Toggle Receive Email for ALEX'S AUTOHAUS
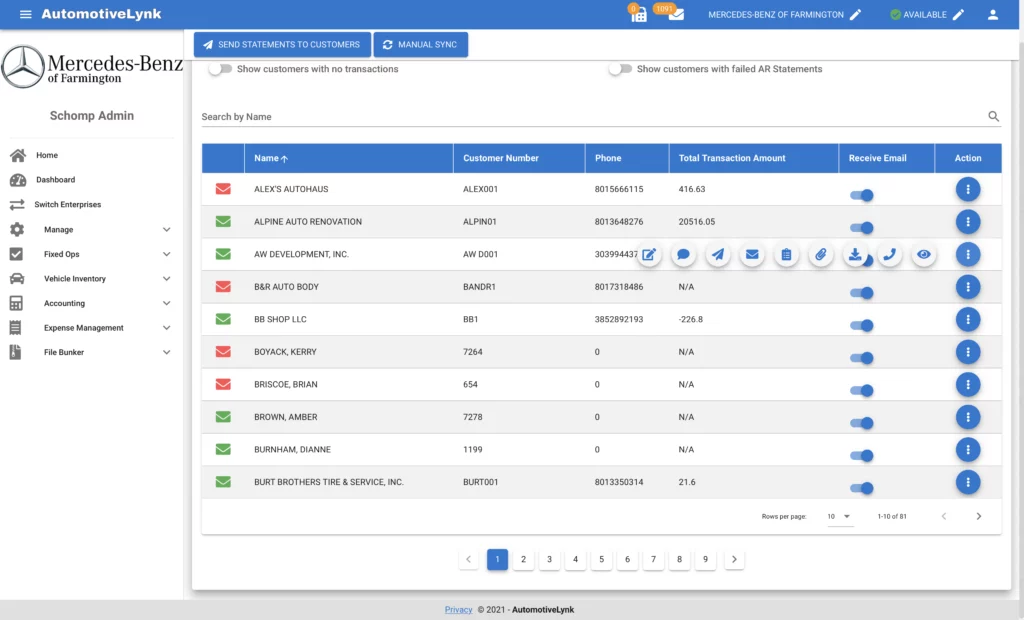The width and height of the screenshot is (1024, 620). click(x=861, y=195)
